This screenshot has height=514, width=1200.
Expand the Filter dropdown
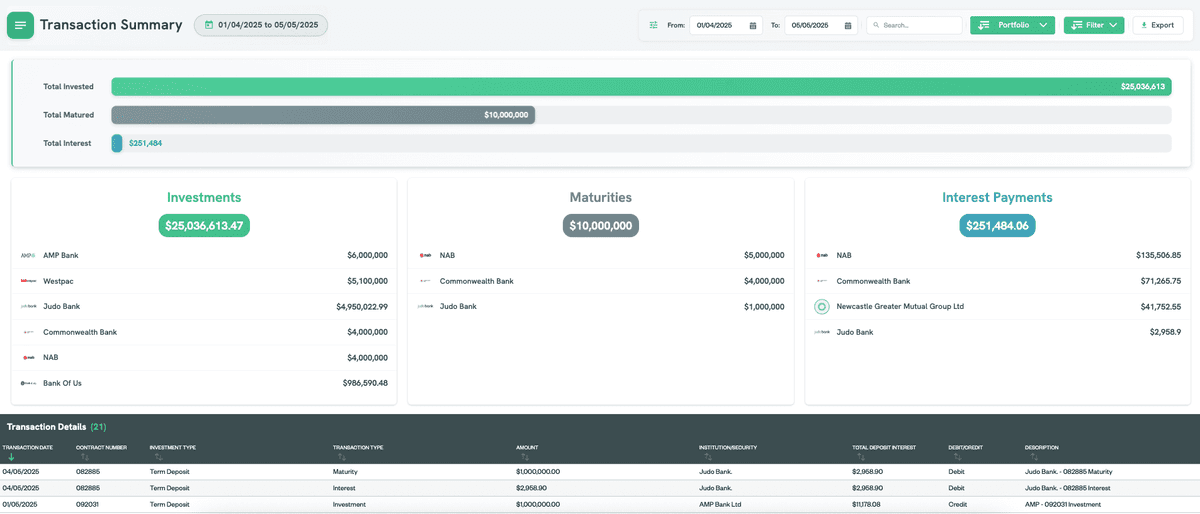(x=1094, y=25)
